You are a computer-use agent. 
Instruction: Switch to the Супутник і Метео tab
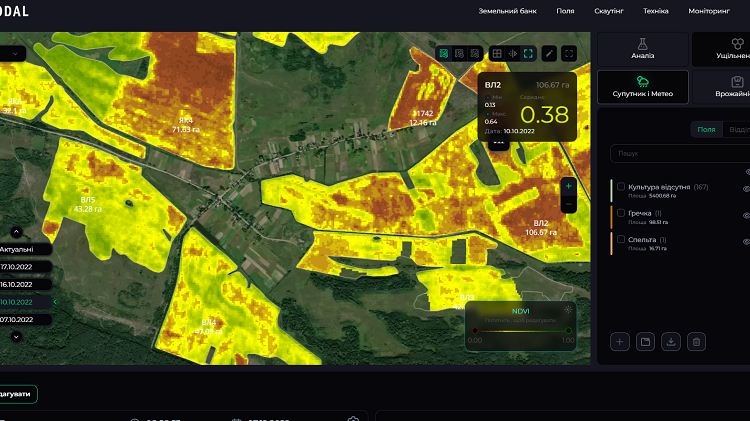[642, 87]
